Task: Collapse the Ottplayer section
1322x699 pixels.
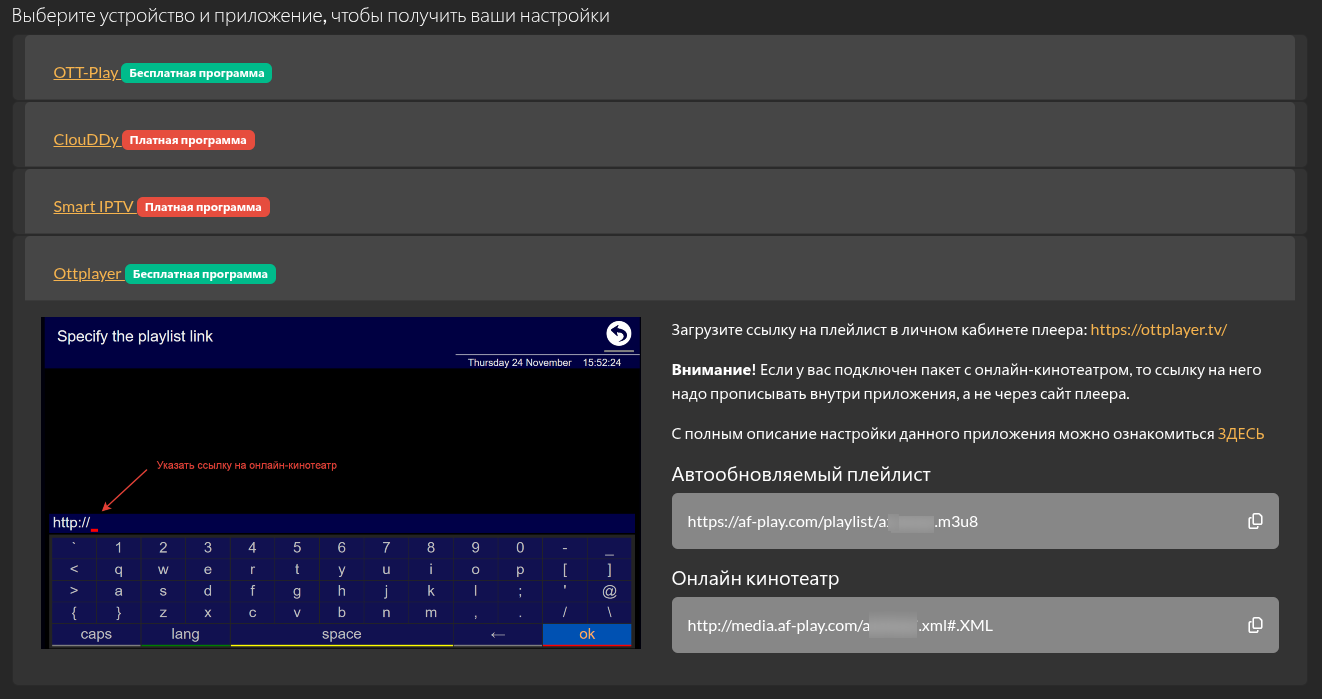Action: click(x=87, y=273)
